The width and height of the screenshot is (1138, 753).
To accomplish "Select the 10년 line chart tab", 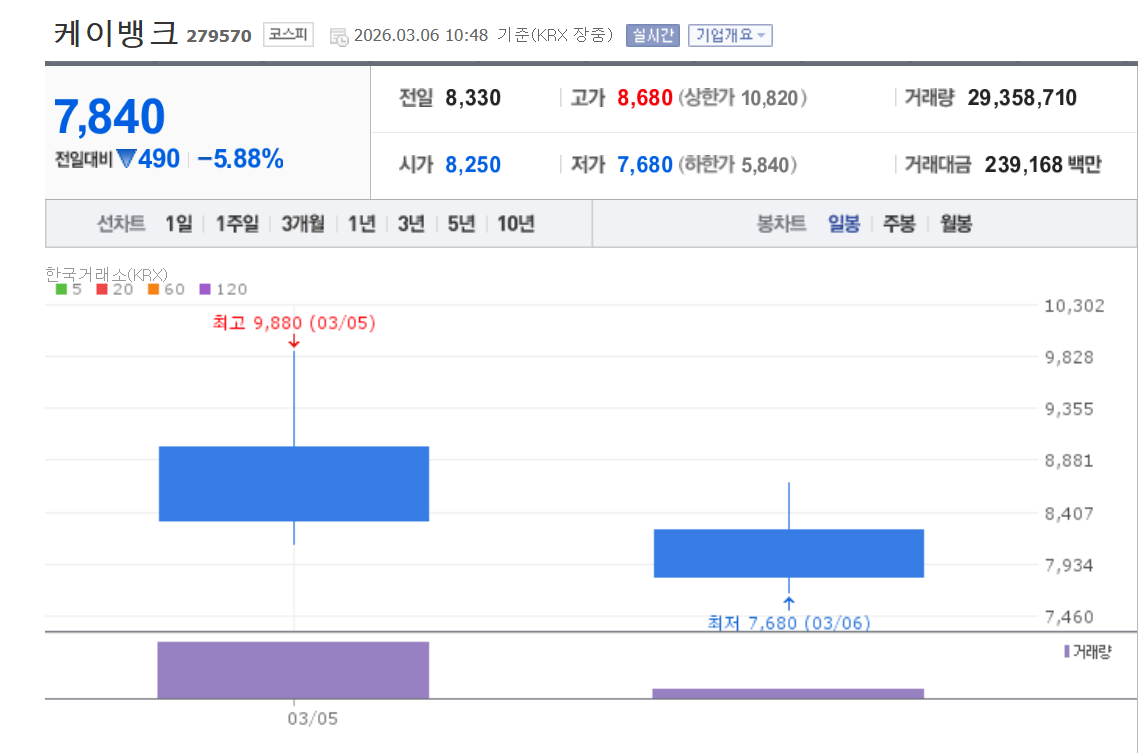I will [516, 223].
